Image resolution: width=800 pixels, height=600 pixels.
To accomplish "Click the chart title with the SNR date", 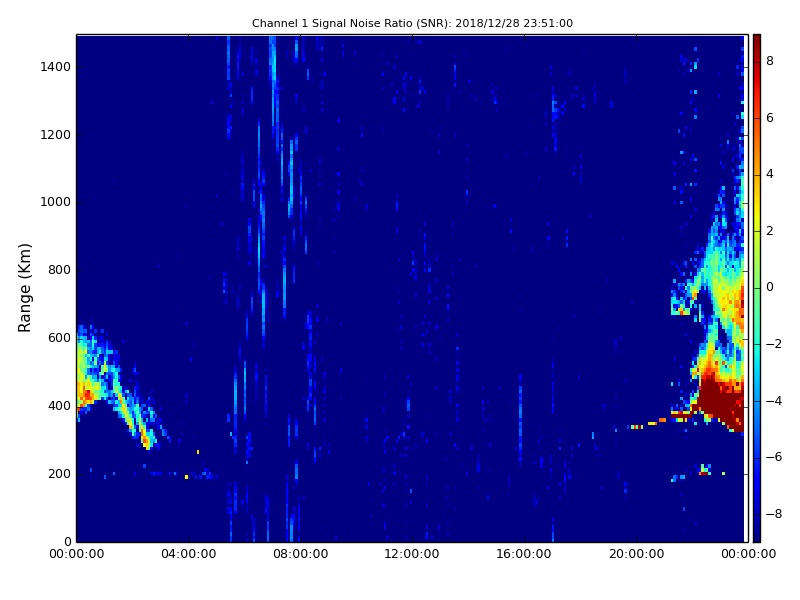I will tap(412, 23).
